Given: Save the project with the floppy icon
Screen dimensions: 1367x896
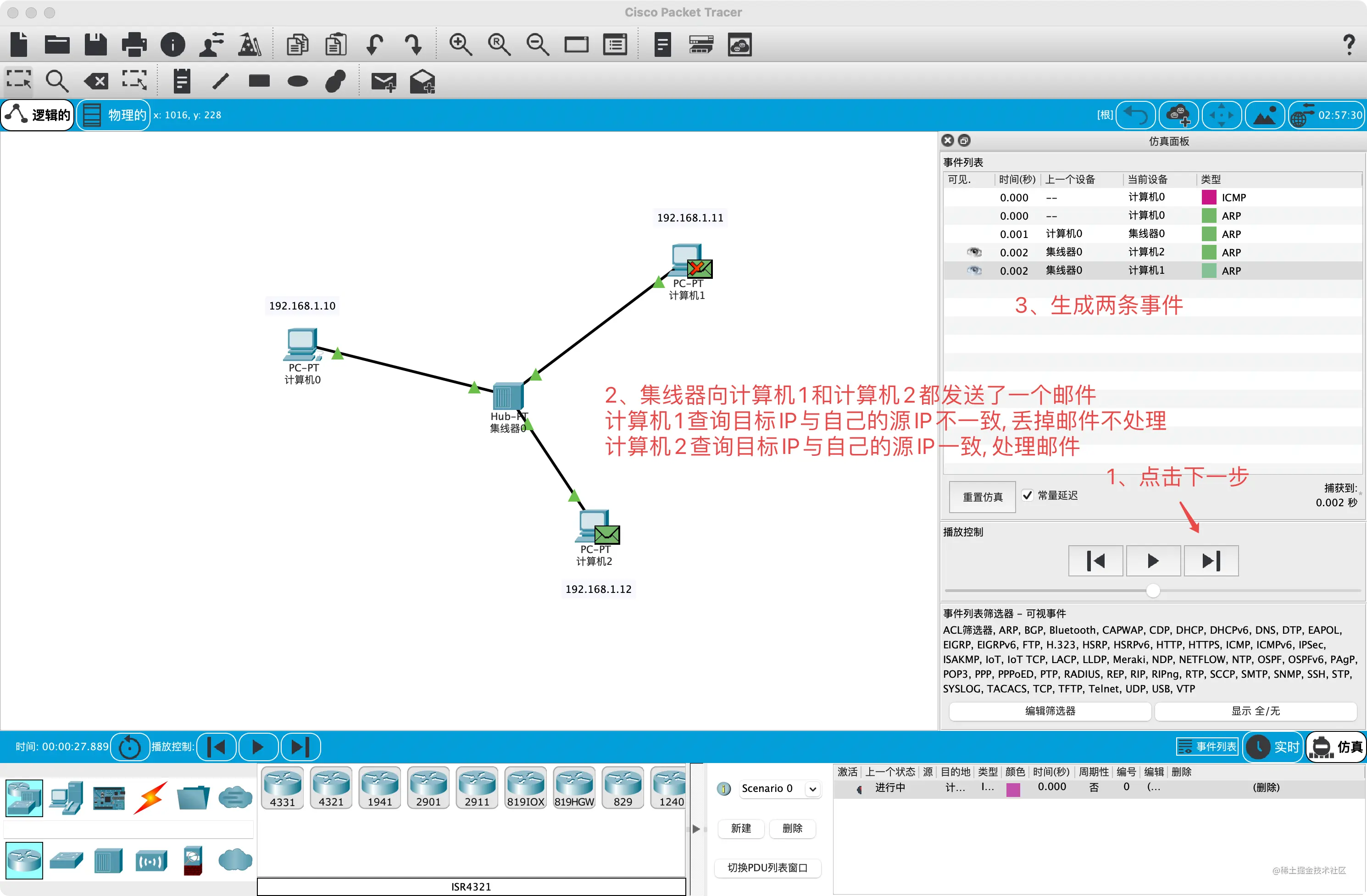Looking at the screenshot, I should click(x=95, y=44).
